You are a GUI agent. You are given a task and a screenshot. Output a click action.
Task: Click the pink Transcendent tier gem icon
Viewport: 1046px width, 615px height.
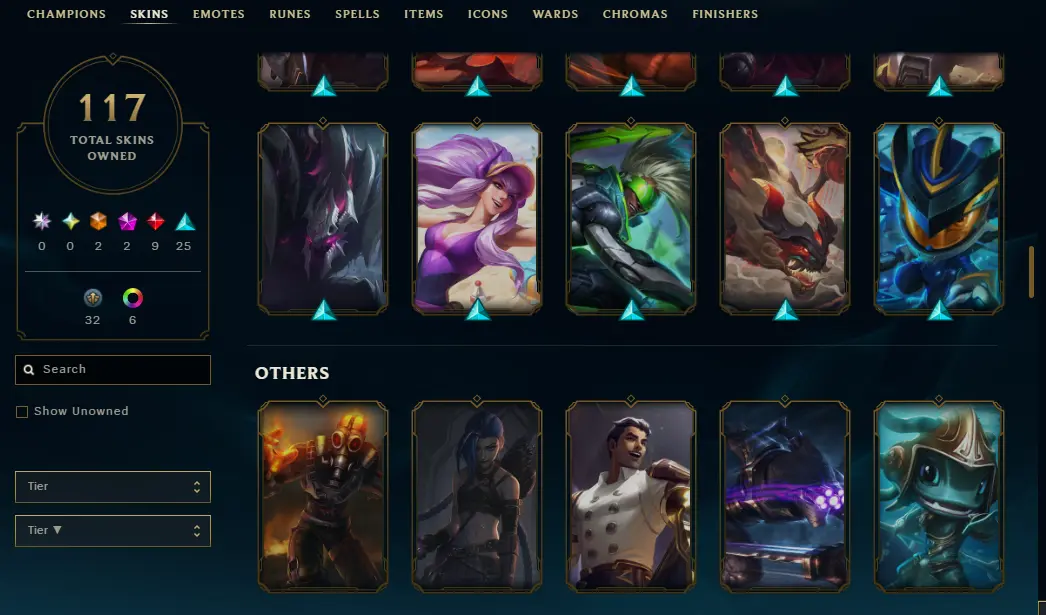pyautogui.click(x=127, y=221)
